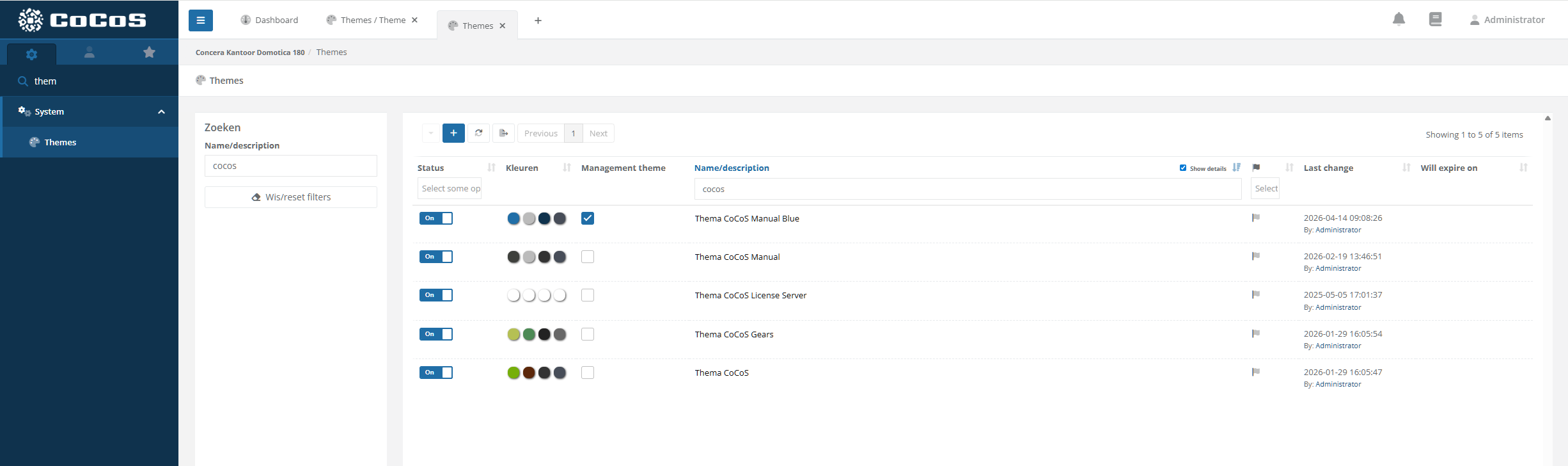1568x466 pixels.
Task: Open the manual book icon in header
Action: click(x=1435, y=20)
